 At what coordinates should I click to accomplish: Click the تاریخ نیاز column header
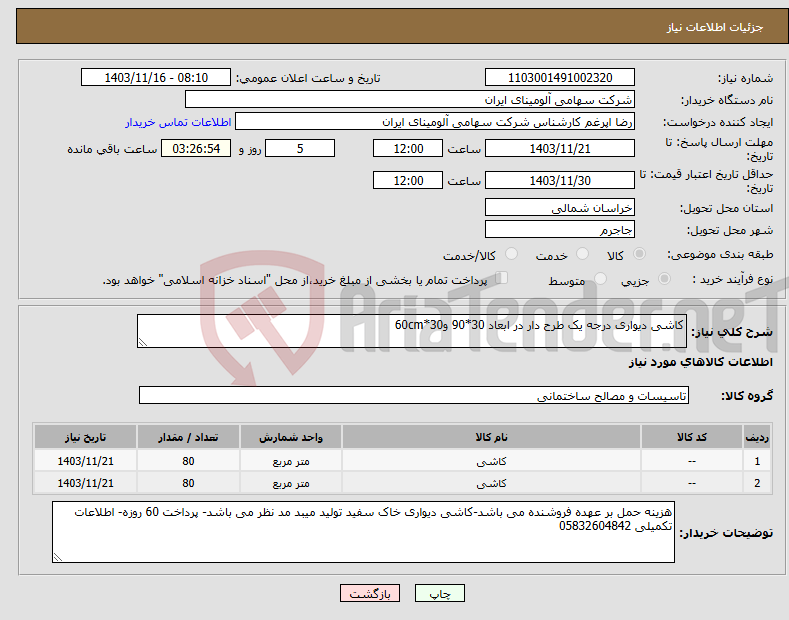tap(86, 437)
